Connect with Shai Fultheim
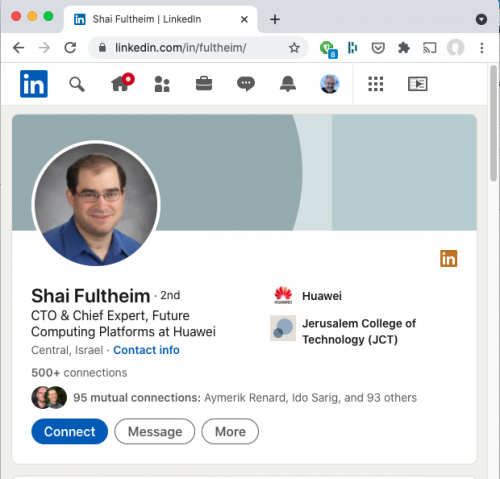Screen dimensions: 500x479 [70, 431]
